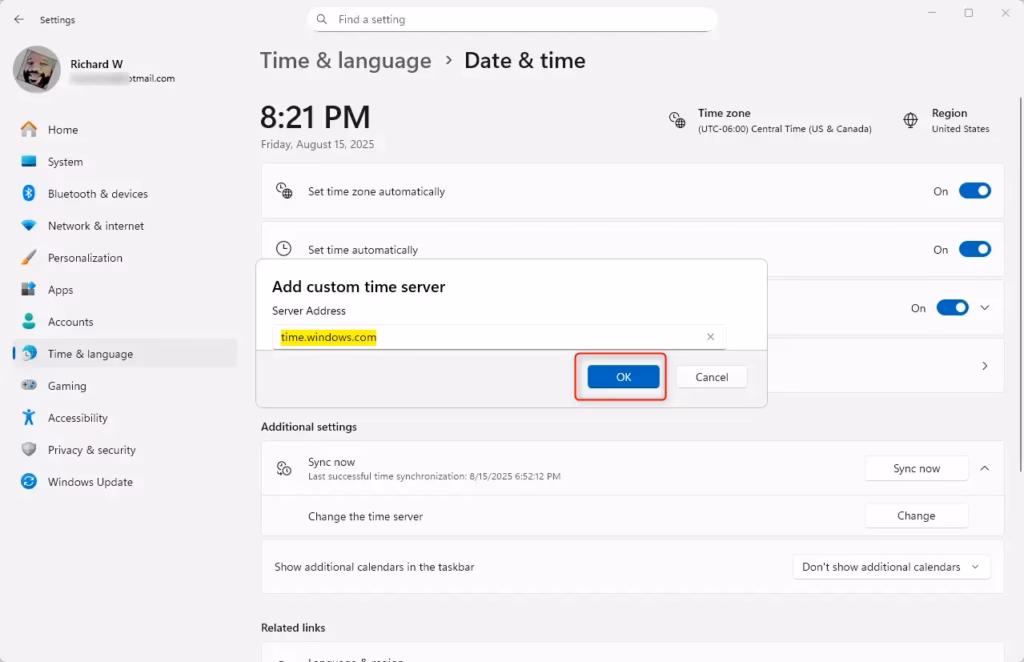Open Richard W profile picture
This screenshot has height=662, width=1024.
(37, 70)
